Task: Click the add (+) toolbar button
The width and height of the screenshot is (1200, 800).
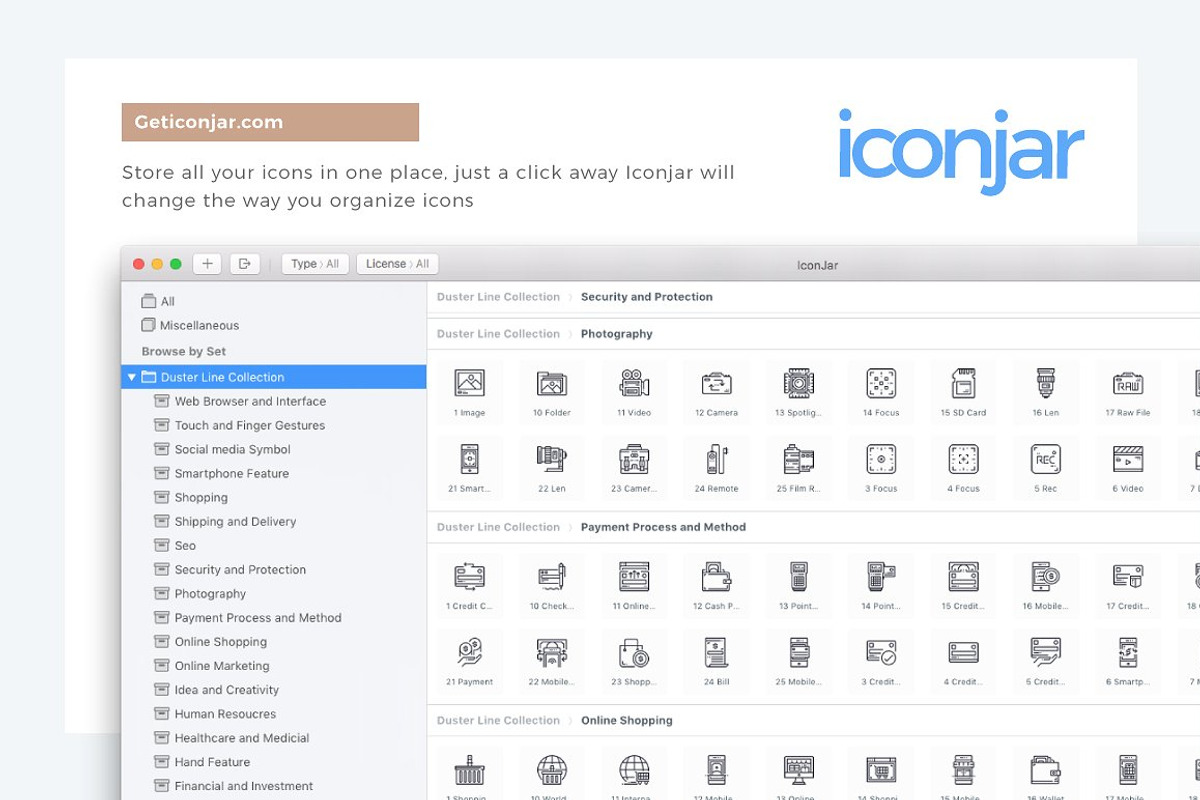Action: pyautogui.click(x=207, y=264)
